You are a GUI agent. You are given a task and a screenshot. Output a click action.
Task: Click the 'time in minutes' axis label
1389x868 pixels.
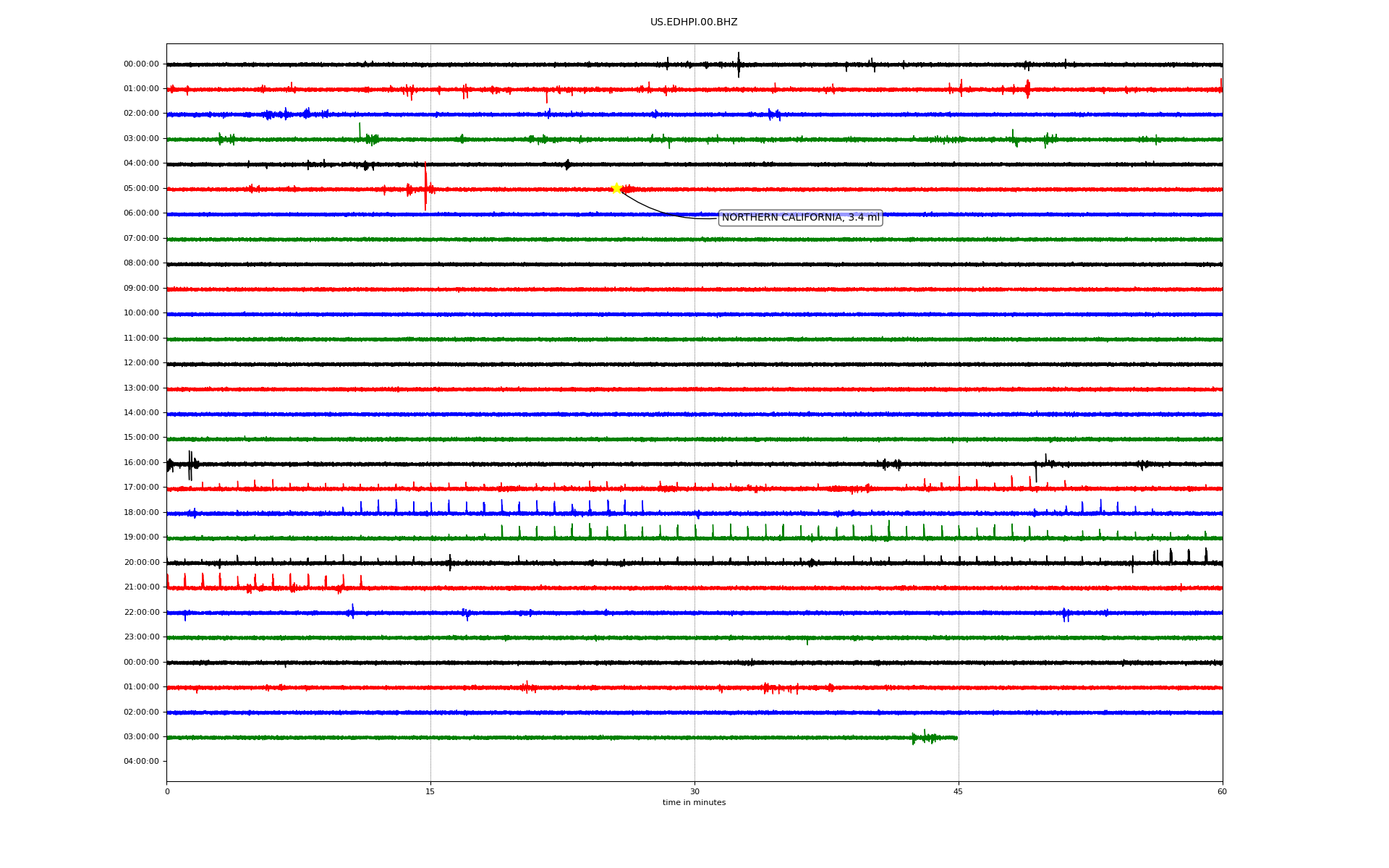coord(693,803)
